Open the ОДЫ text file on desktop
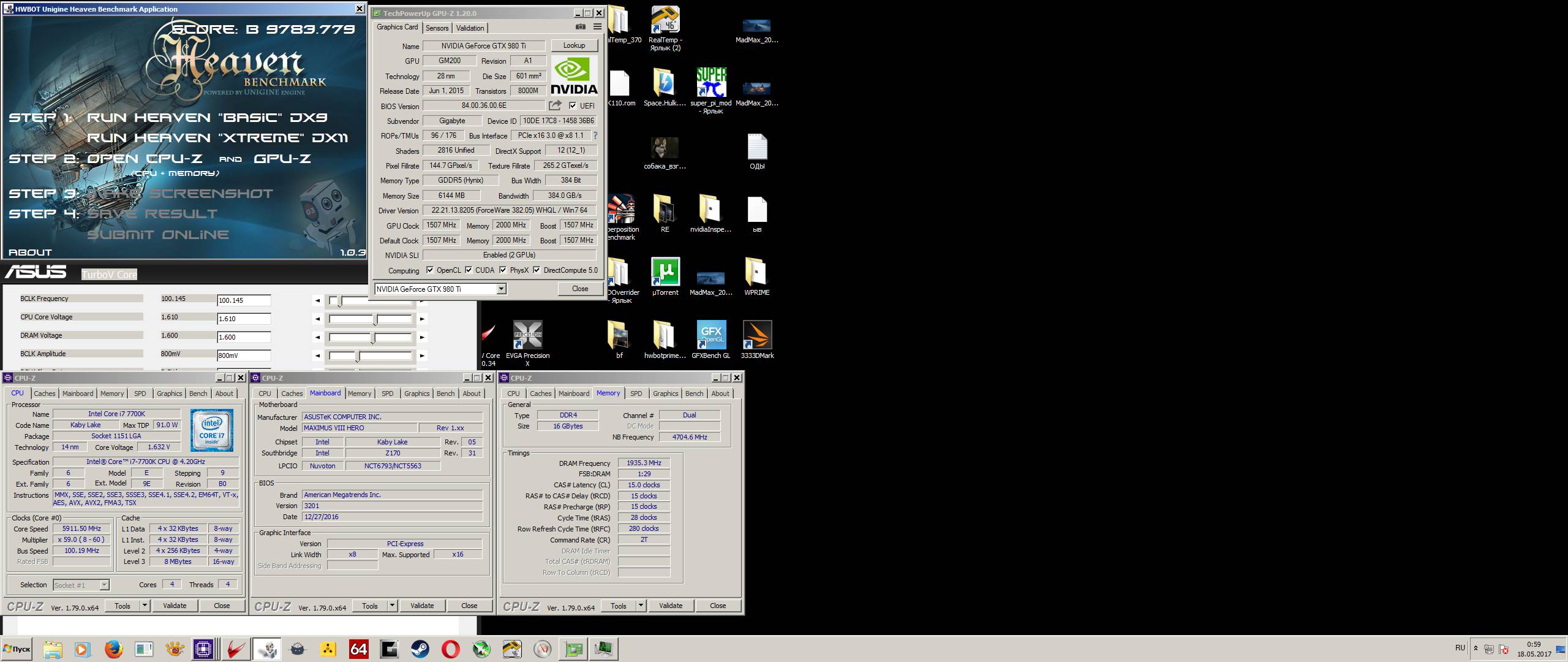The image size is (1568, 662). 757,151
